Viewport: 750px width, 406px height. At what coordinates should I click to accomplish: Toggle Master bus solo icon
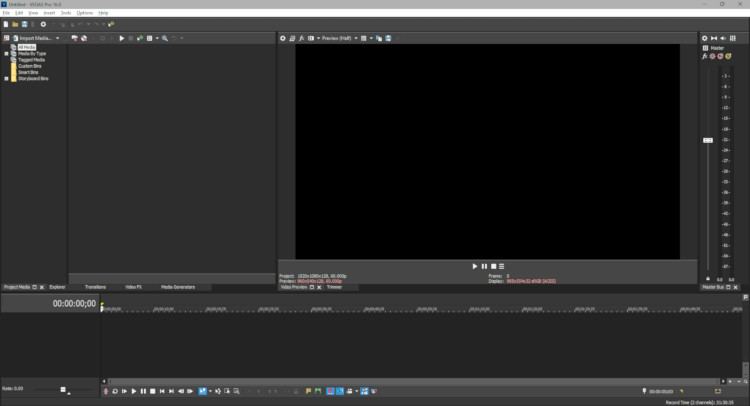point(728,56)
